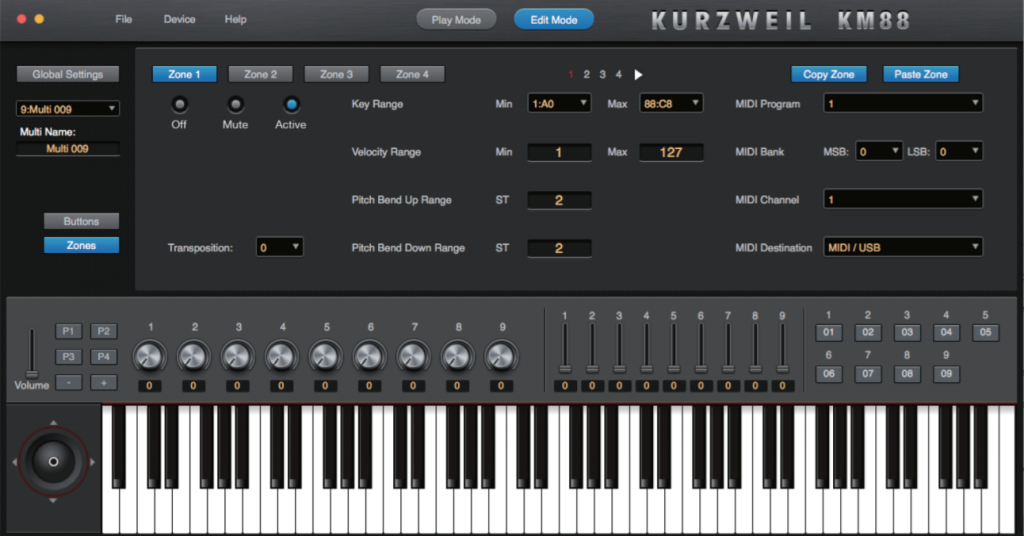Click fader slider 1
This screenshot has height=536, width=1024.
coord(565,369)
